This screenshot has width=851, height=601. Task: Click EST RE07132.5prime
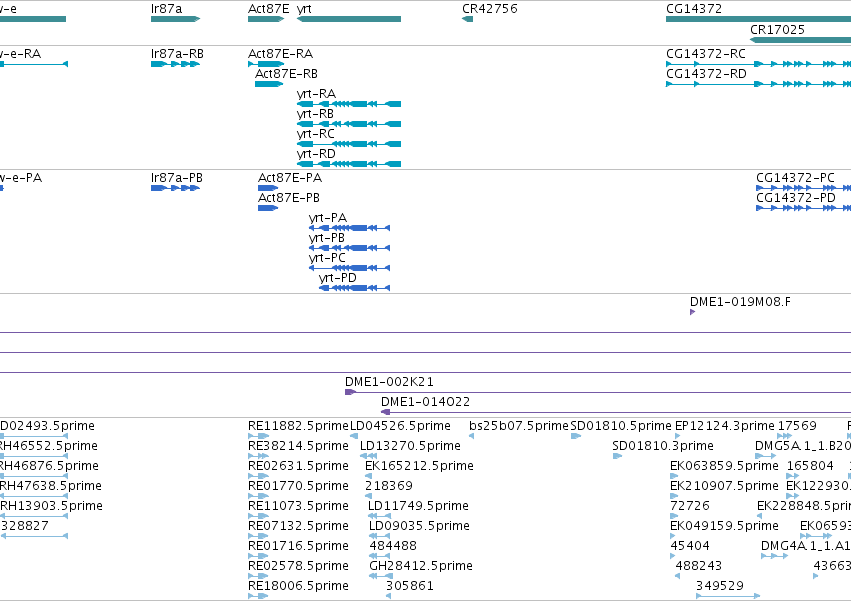(x=258, y=536)
